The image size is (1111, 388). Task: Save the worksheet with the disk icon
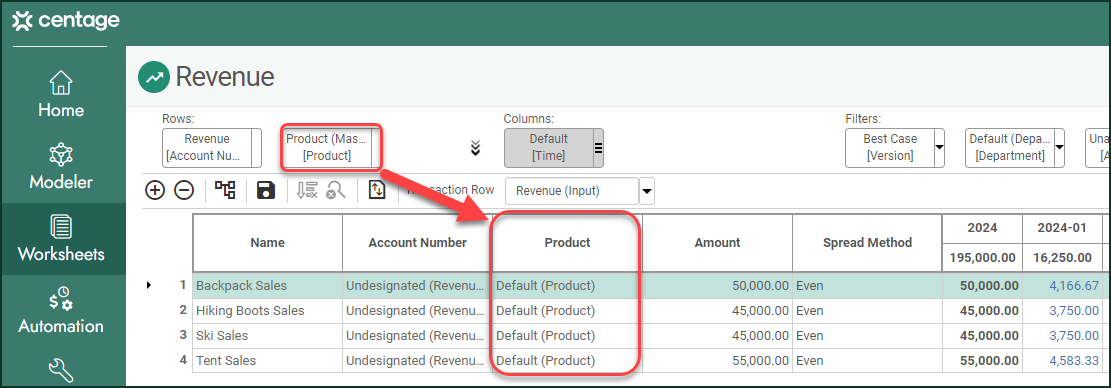pos(266,190)
